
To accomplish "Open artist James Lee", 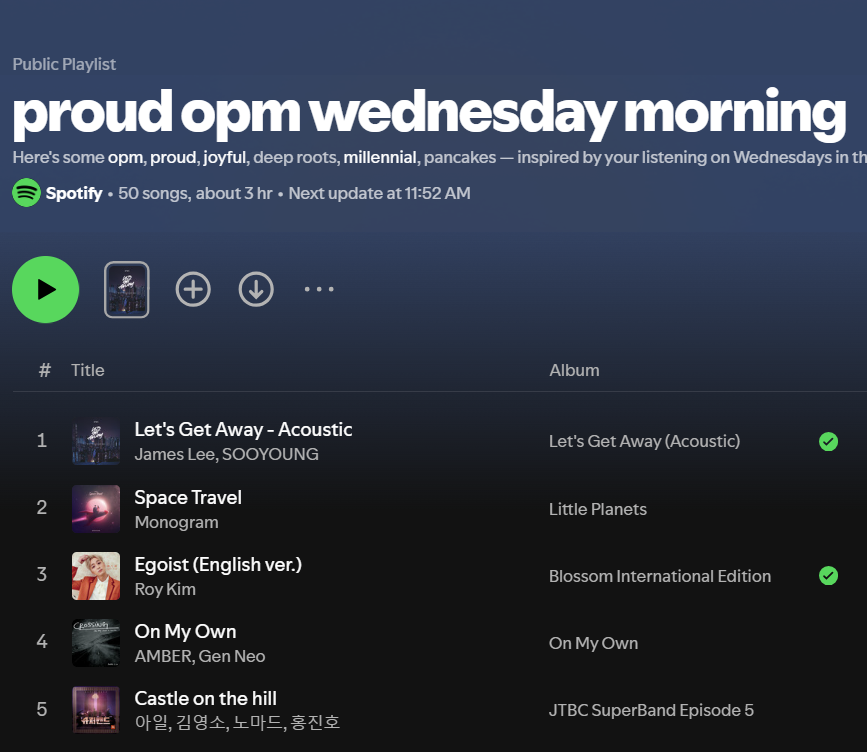I will 175,454.
